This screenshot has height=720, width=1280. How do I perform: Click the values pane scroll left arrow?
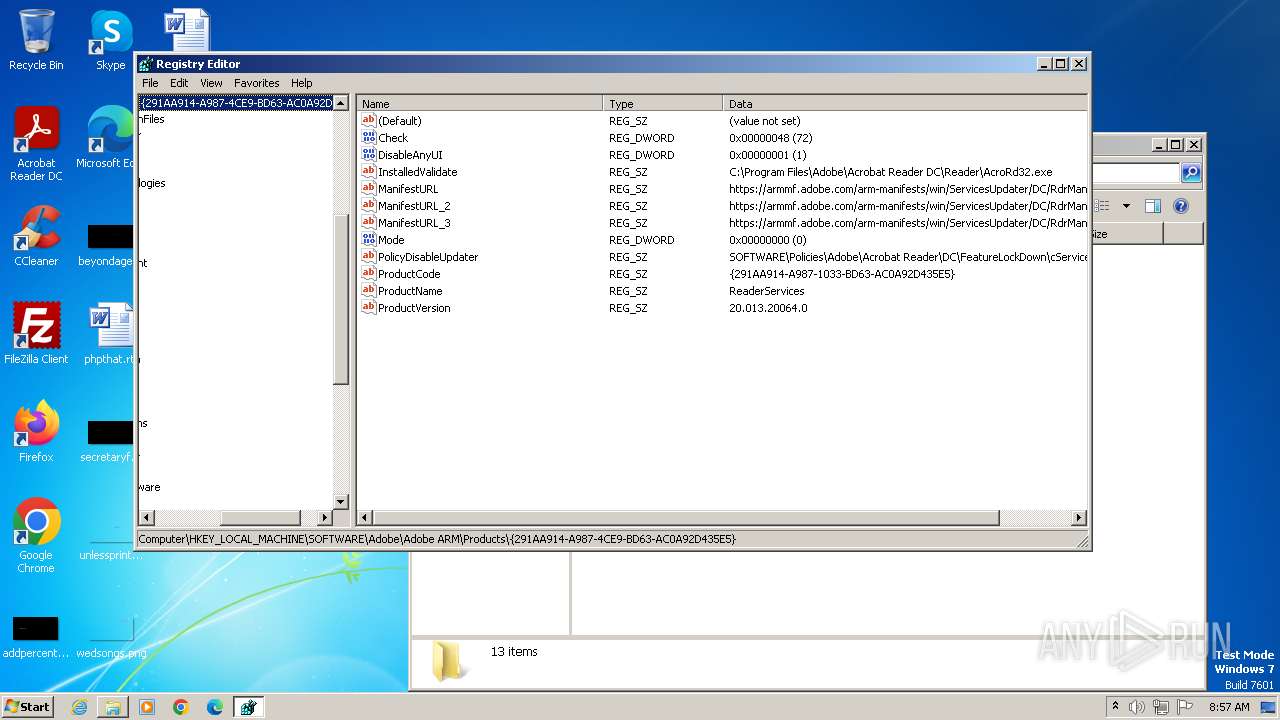(365, 517)
